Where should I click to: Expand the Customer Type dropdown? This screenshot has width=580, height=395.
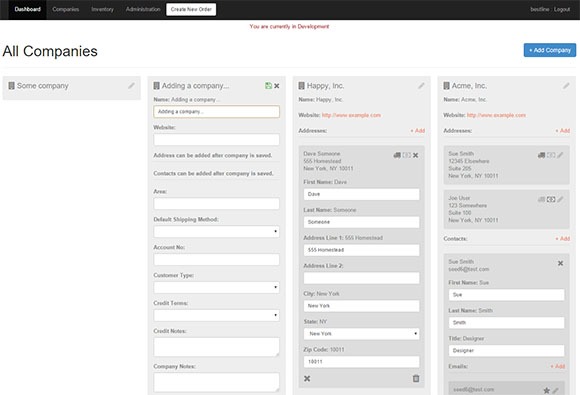pyautogui.click(x=216, y=287)
